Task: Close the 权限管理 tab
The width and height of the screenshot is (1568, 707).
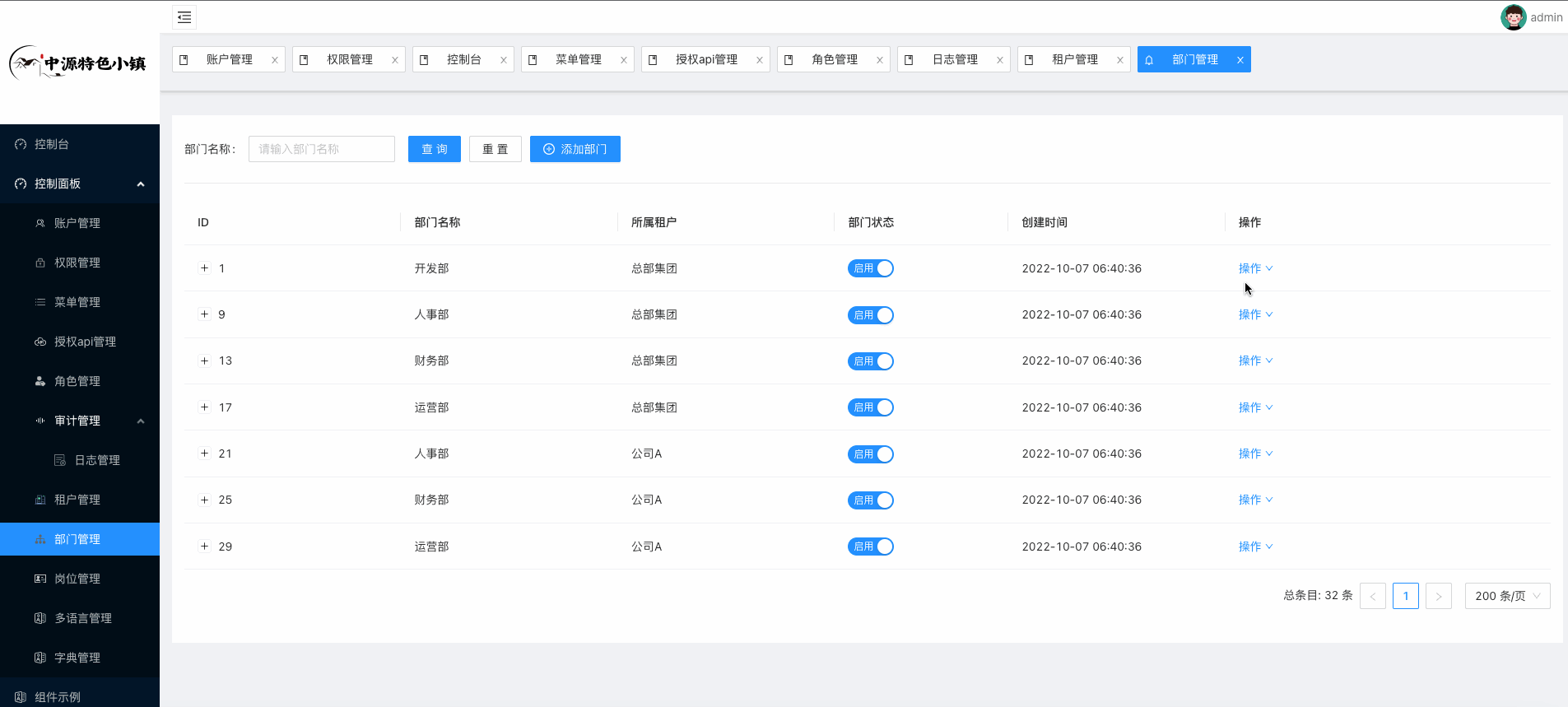Action: (395, 60)
